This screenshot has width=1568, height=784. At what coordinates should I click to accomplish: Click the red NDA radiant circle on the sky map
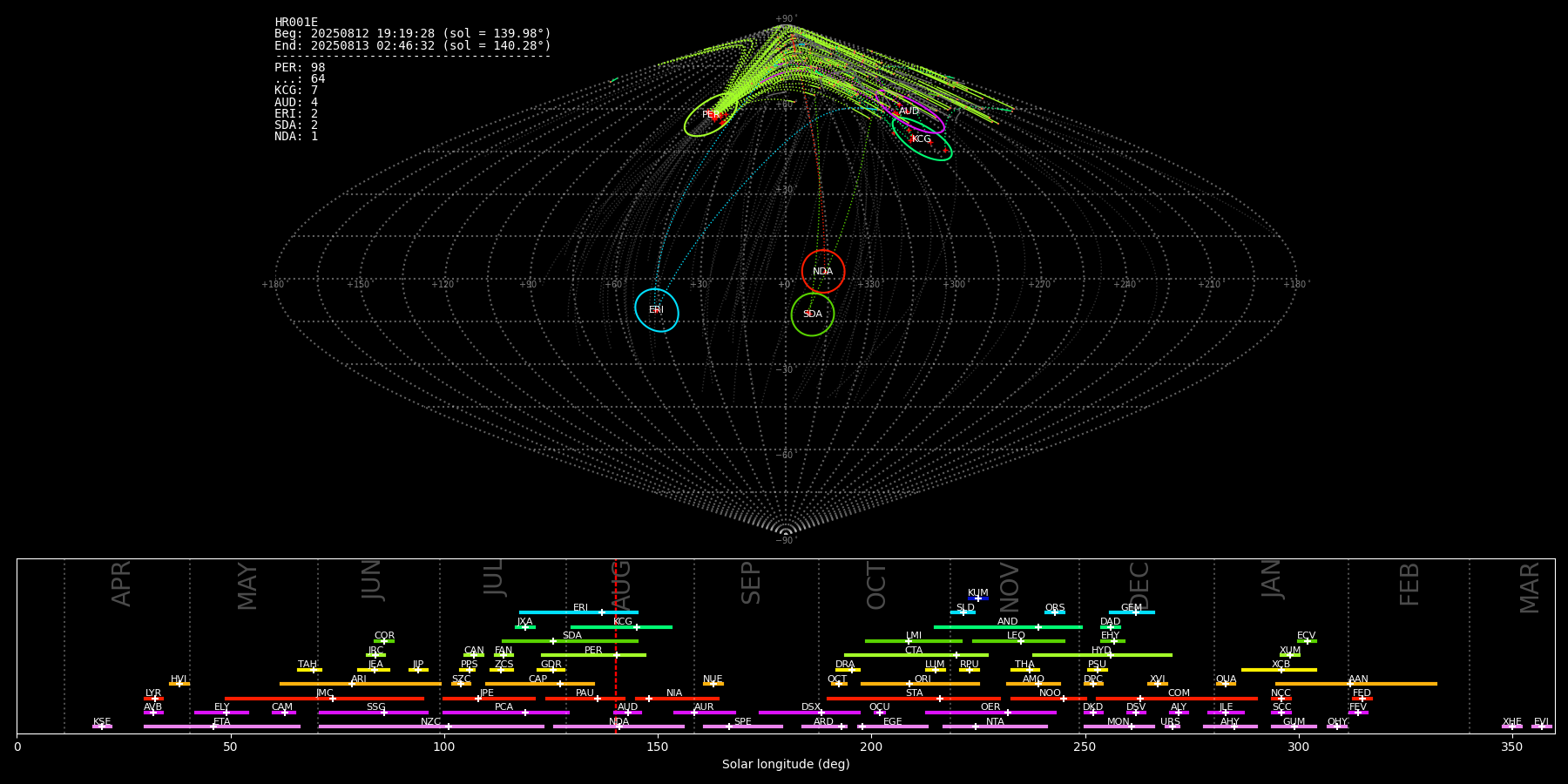point(823,271)
